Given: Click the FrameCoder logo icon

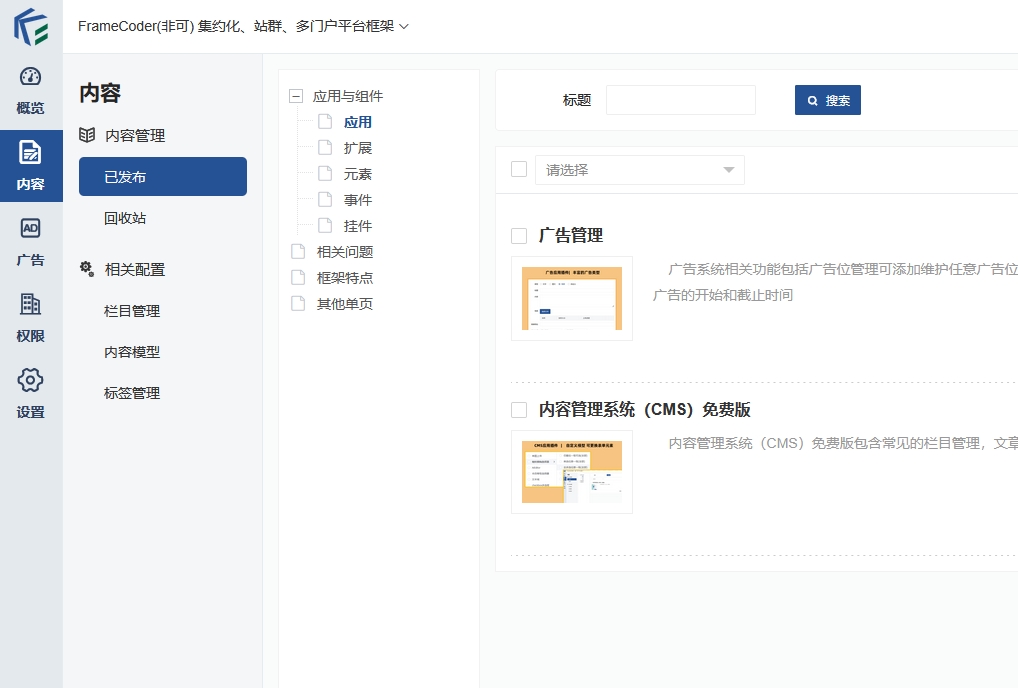Looking at the screenshot, I should tap(31, 27).
